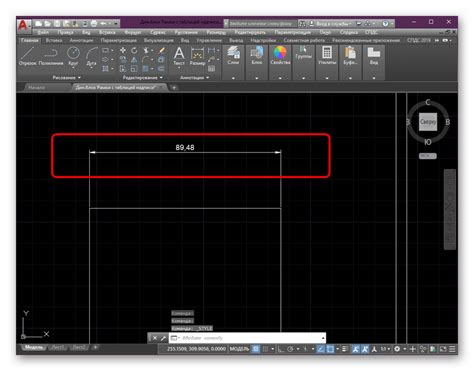Image resolution: width=474 pixels, height=371 pixels.
Task: Toggle polar tracking in status bar
Action: click(290, 349)
